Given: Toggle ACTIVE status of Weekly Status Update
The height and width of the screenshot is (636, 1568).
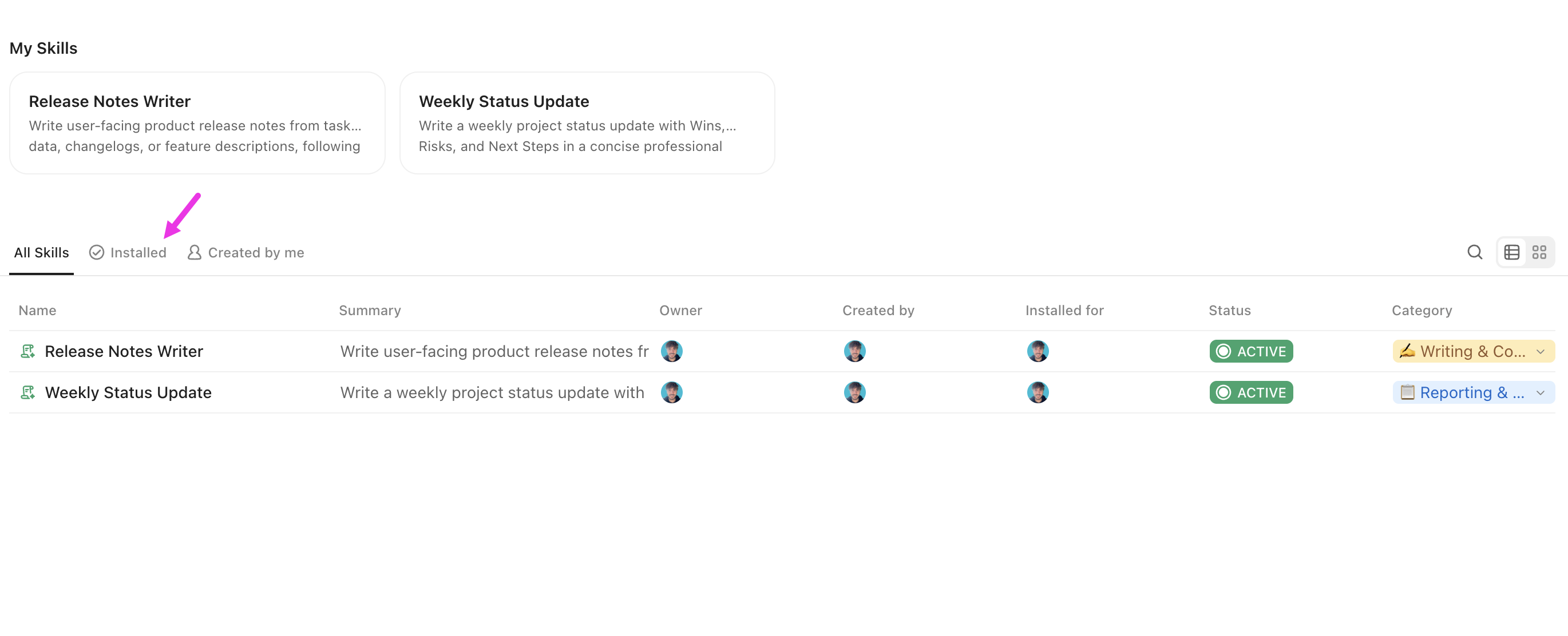Looking at the screenshot, I should pyautogui.click(x=1251, y=392).
